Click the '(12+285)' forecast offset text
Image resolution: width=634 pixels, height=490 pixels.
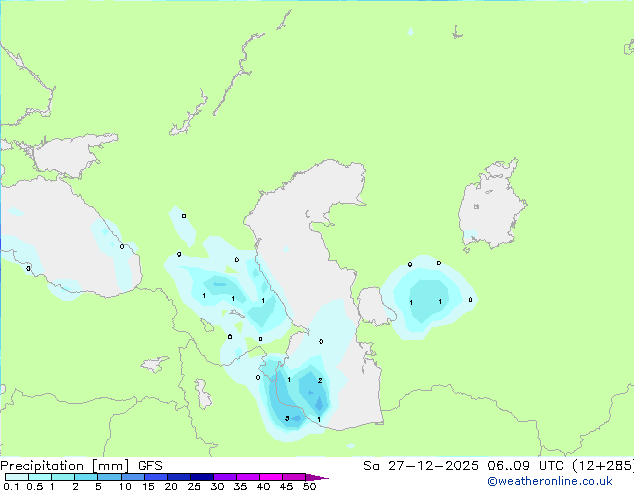pos(603,466)
